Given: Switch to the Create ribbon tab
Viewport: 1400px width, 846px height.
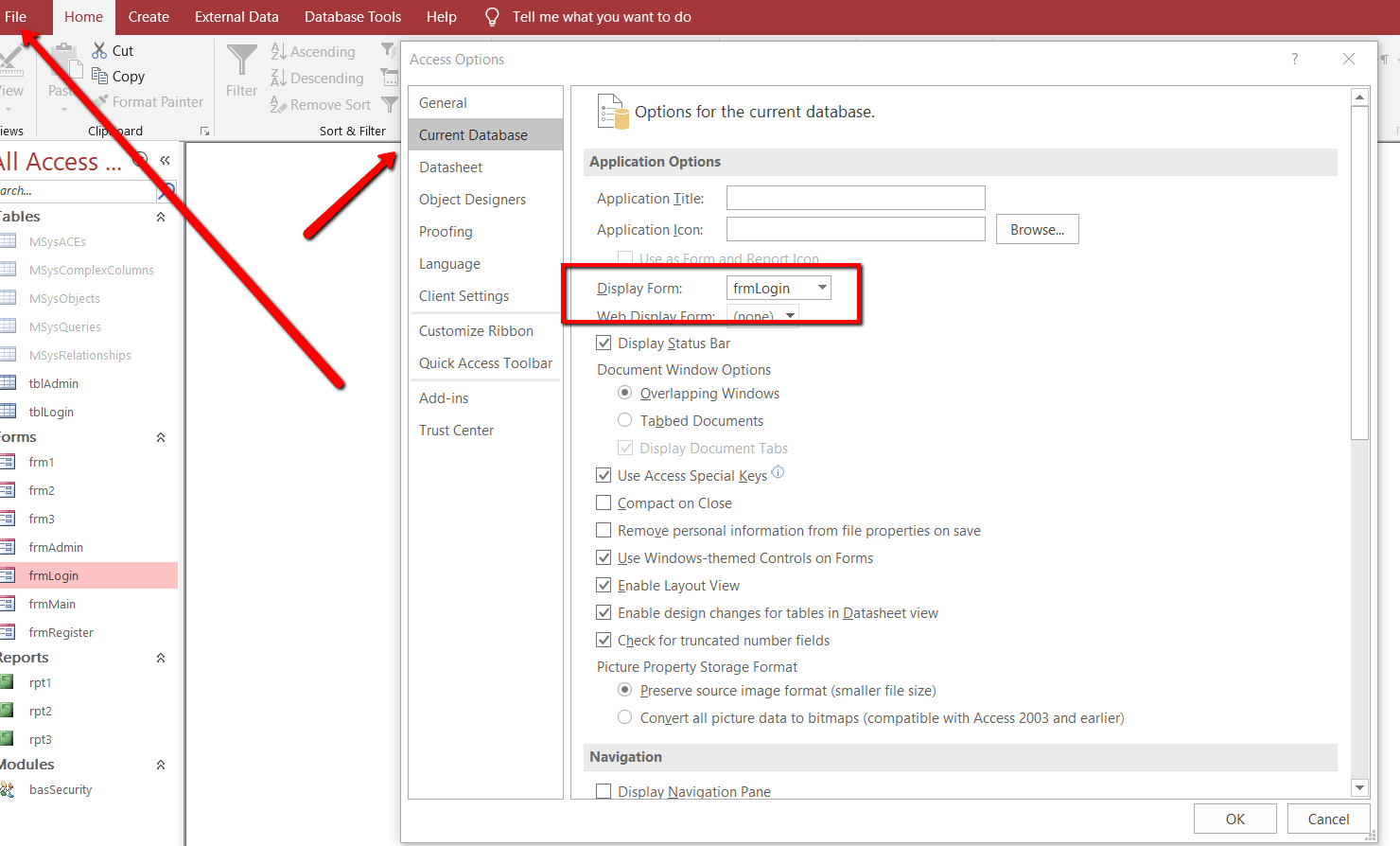Looking at the screenshot, I should pyautogui.click(x=148, y=16).
